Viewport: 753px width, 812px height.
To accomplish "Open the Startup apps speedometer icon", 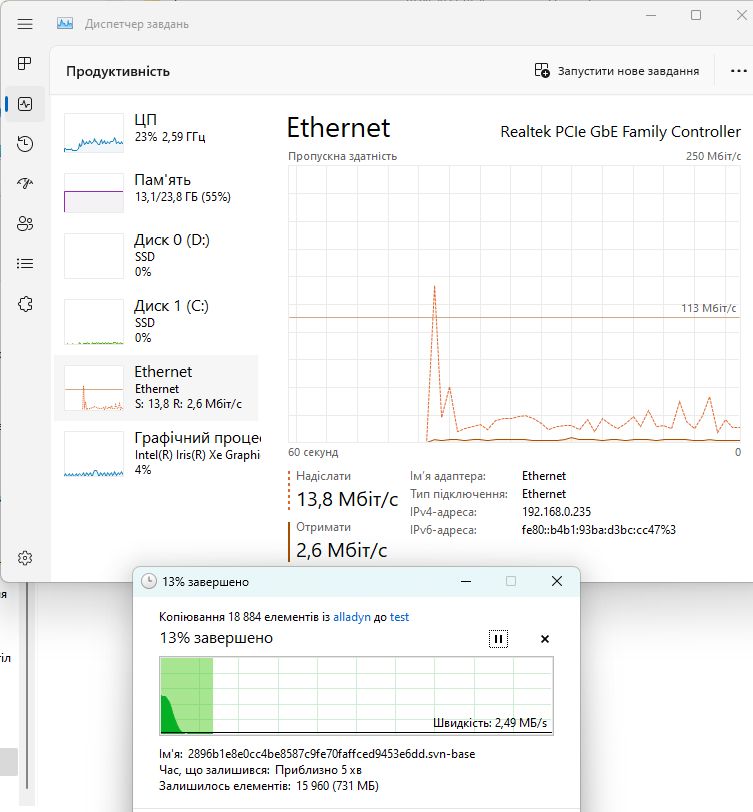I will [x=25, y=183].
